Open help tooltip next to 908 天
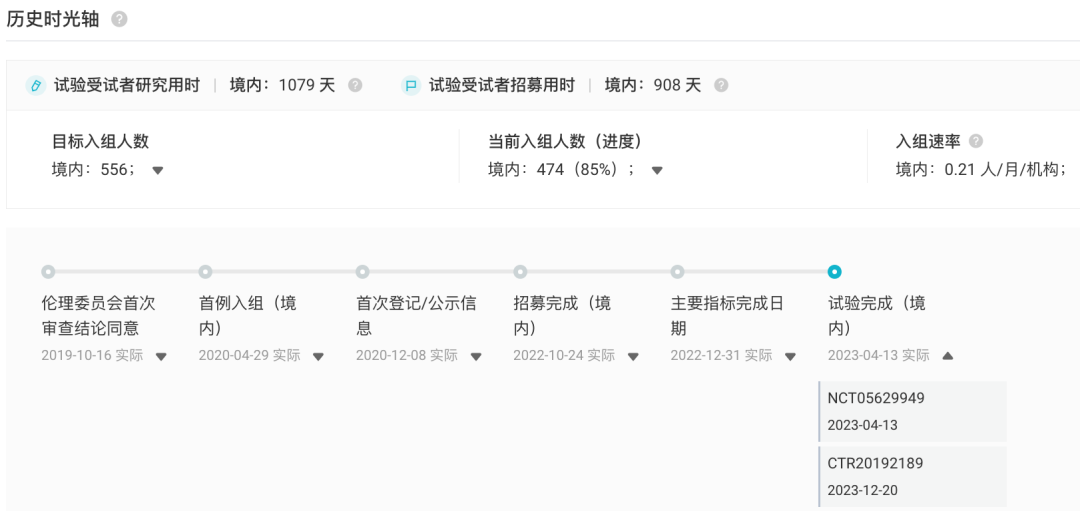 pos(720,85)
